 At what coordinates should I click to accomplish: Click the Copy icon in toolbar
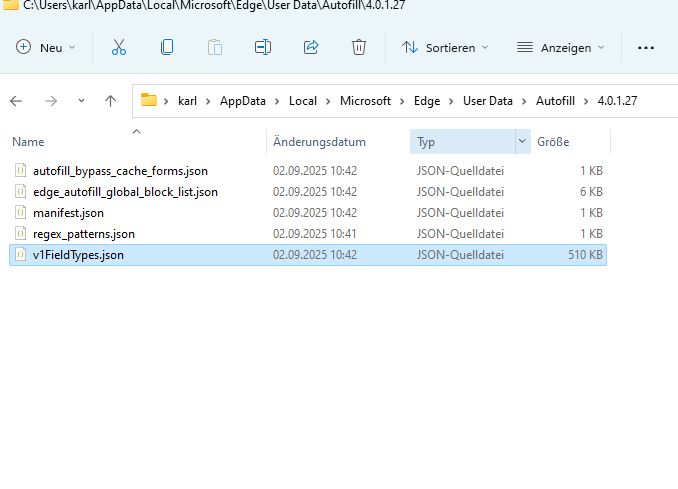coord(167,47)
